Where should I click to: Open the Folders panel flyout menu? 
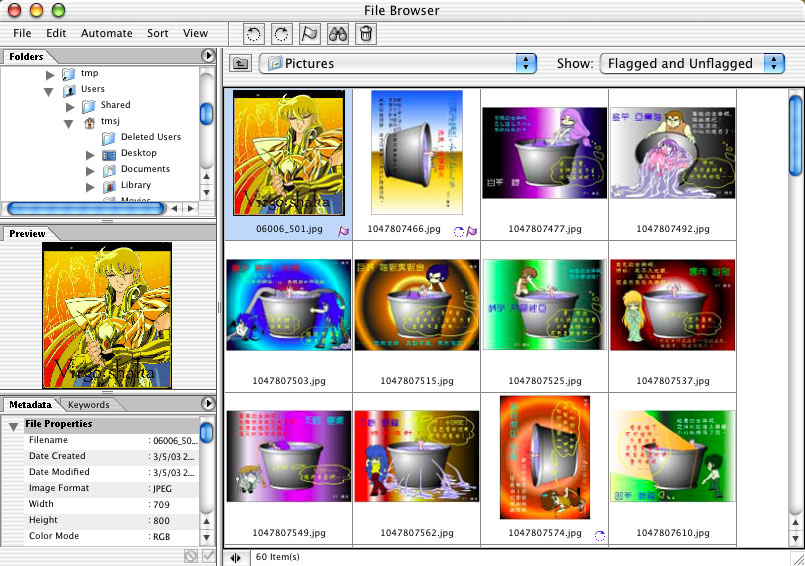[208, 56]
